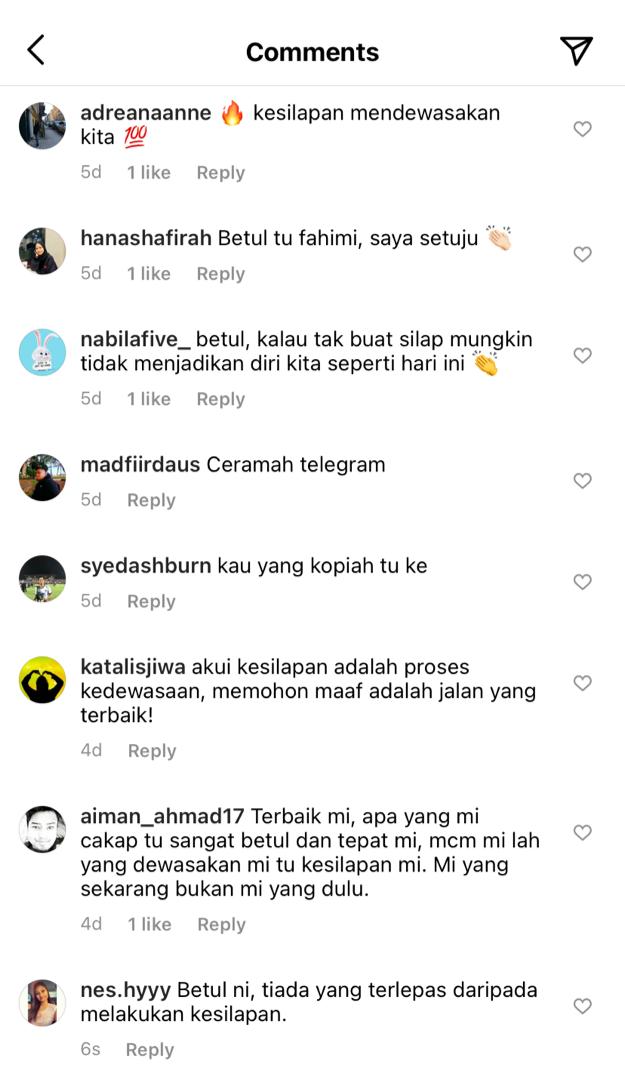View likes on aiman_ahmad17's comment

(149, 924)
